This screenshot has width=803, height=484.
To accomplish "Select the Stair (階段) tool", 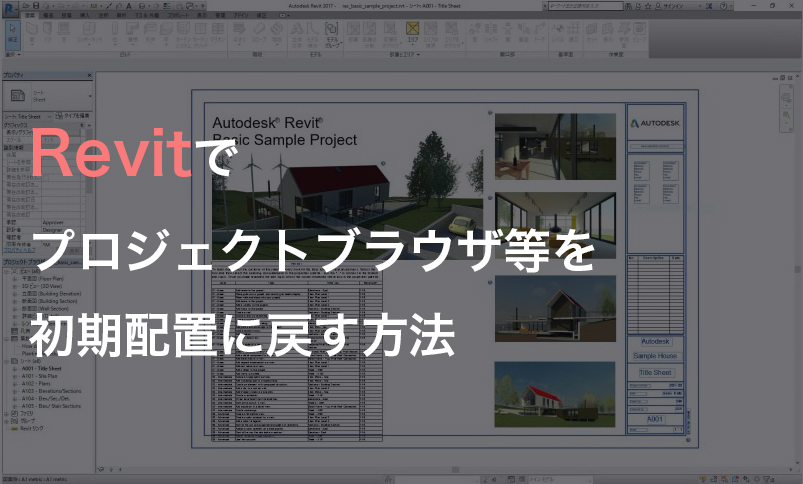I will [x=277, y=33].
